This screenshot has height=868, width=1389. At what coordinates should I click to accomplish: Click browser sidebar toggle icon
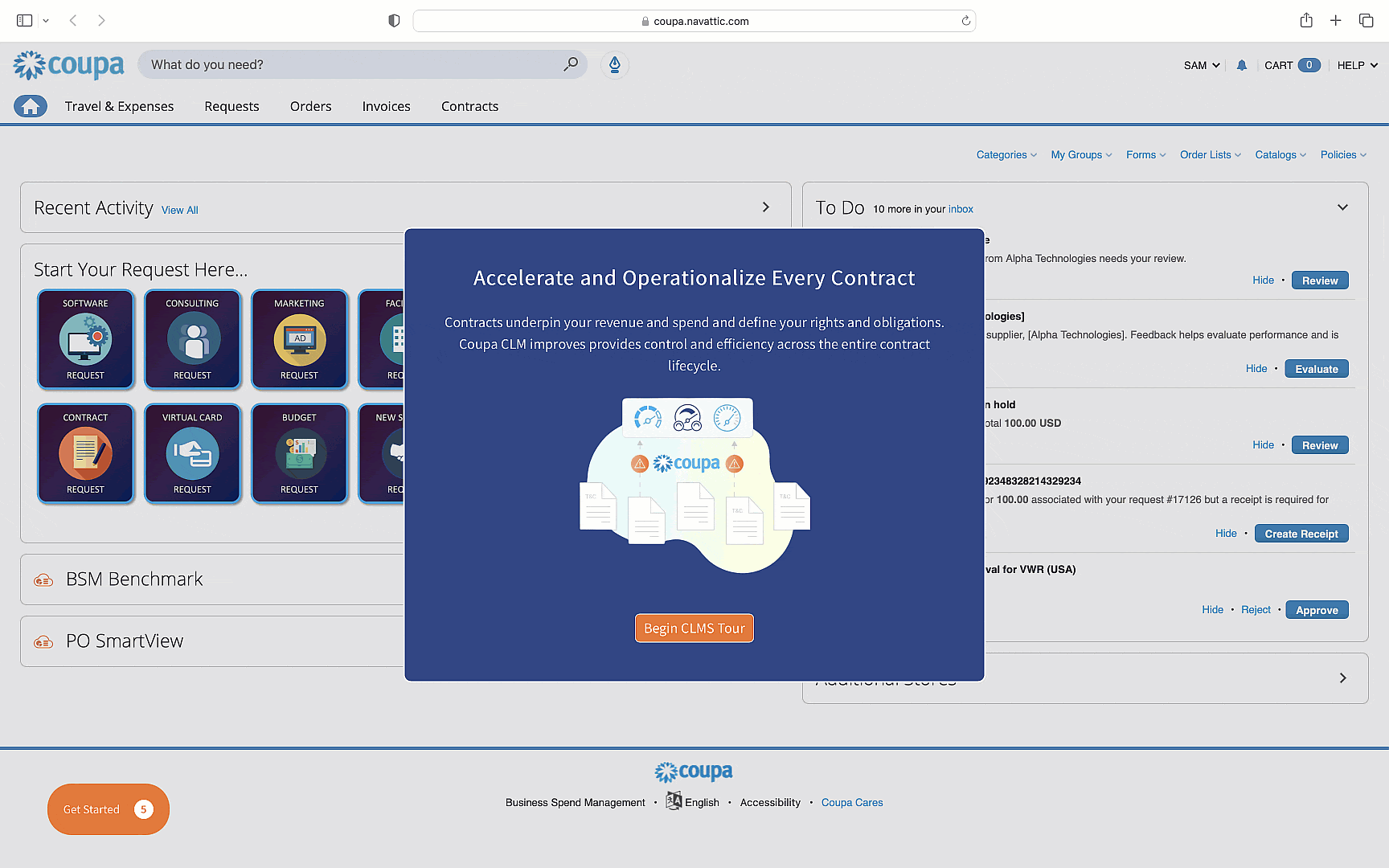[25, 20]
